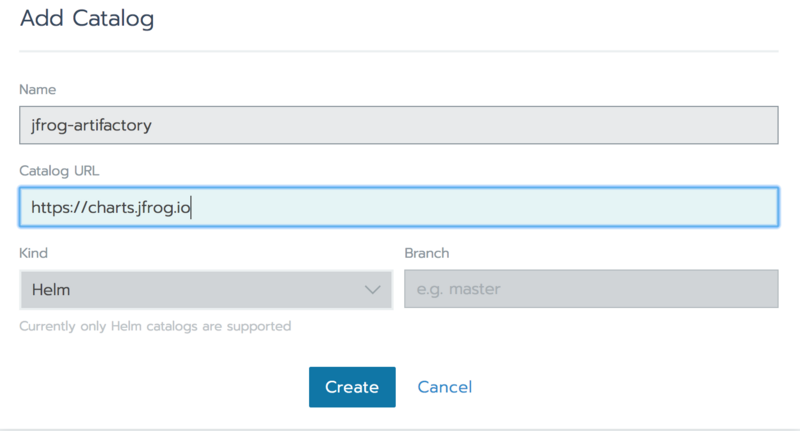The height and width of the screenshot is (431, 800).
Task: Click the bottom divider below the buttons
Action: click(398, 428)
